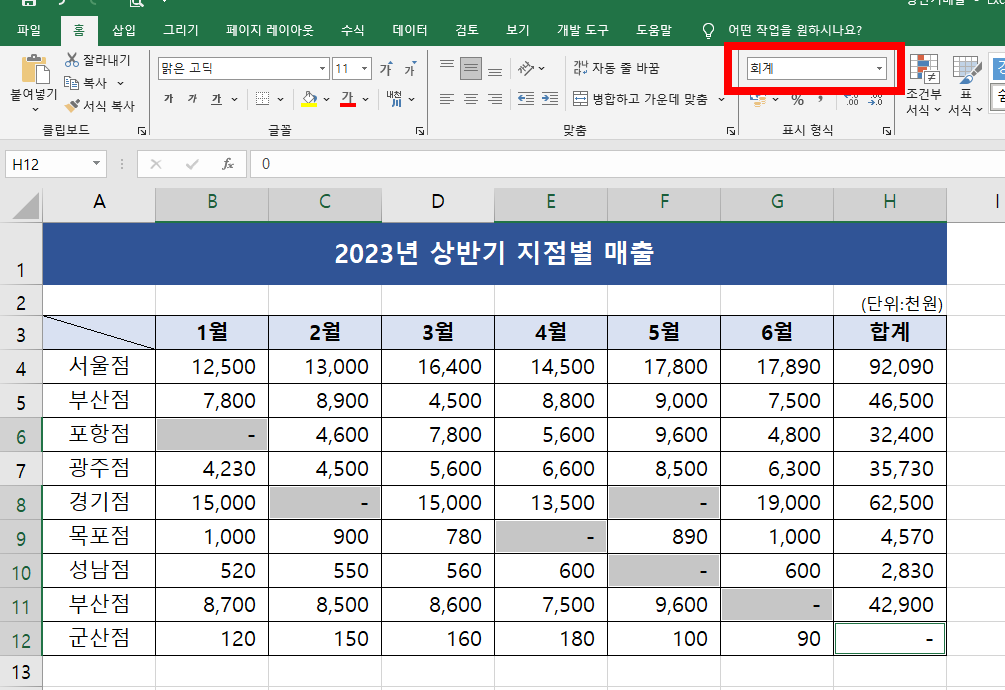1005x690 pixels.
Task: Toggle left text alignment
Action: (x=447, y=99)
